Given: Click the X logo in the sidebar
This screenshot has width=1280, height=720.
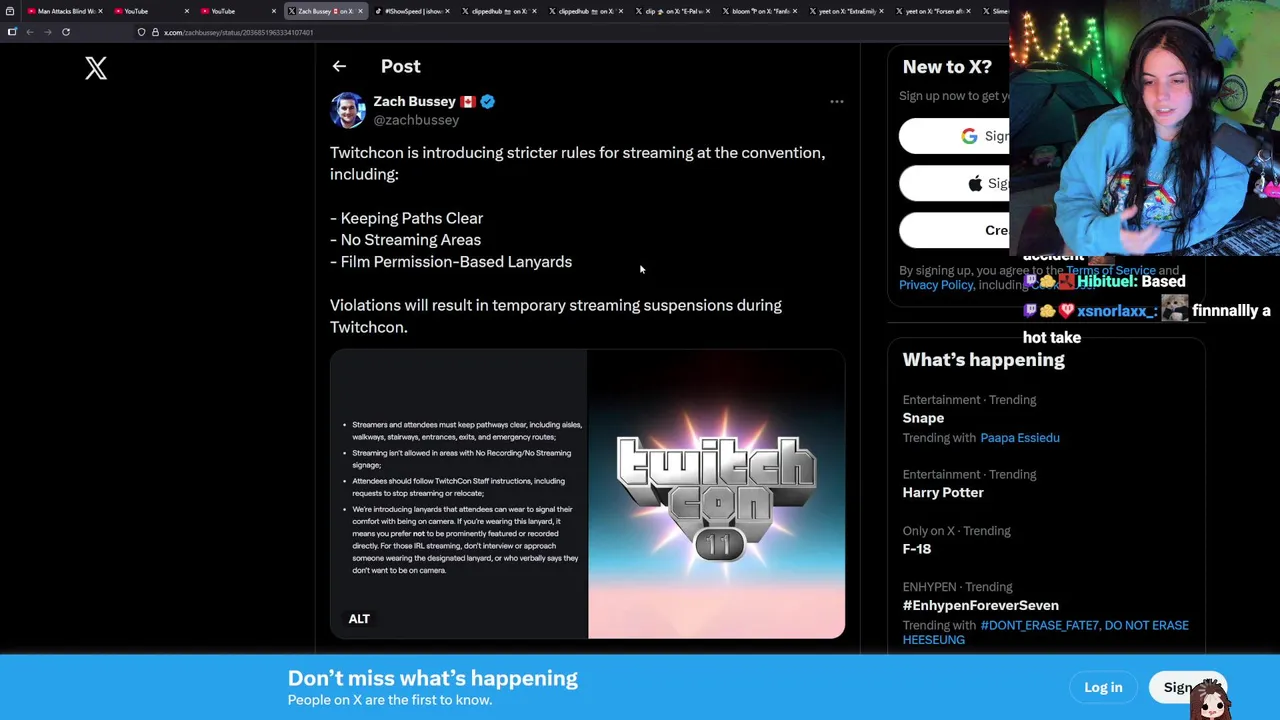Looking at the screenshot, I should (96, 68).
